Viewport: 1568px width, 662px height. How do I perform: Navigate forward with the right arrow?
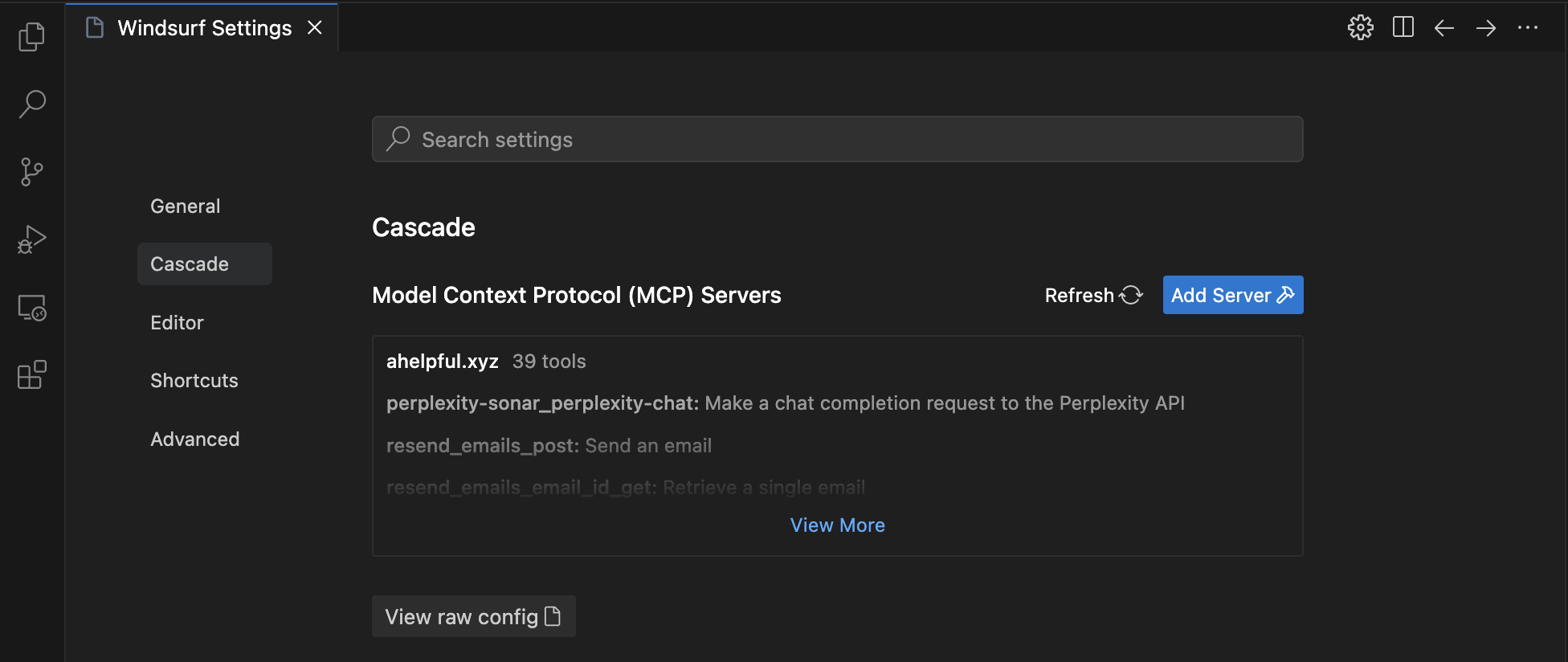coord(1486,28)
